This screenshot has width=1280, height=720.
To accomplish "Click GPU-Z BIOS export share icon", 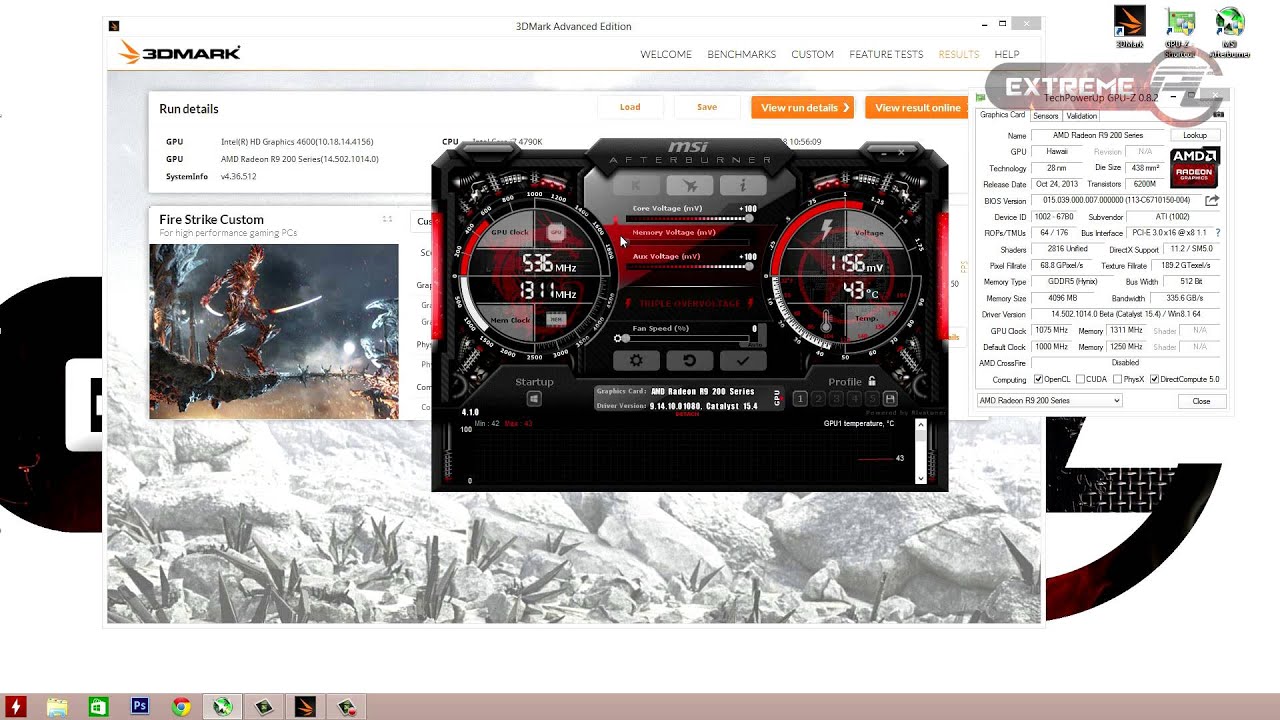I will (1212, 200).
